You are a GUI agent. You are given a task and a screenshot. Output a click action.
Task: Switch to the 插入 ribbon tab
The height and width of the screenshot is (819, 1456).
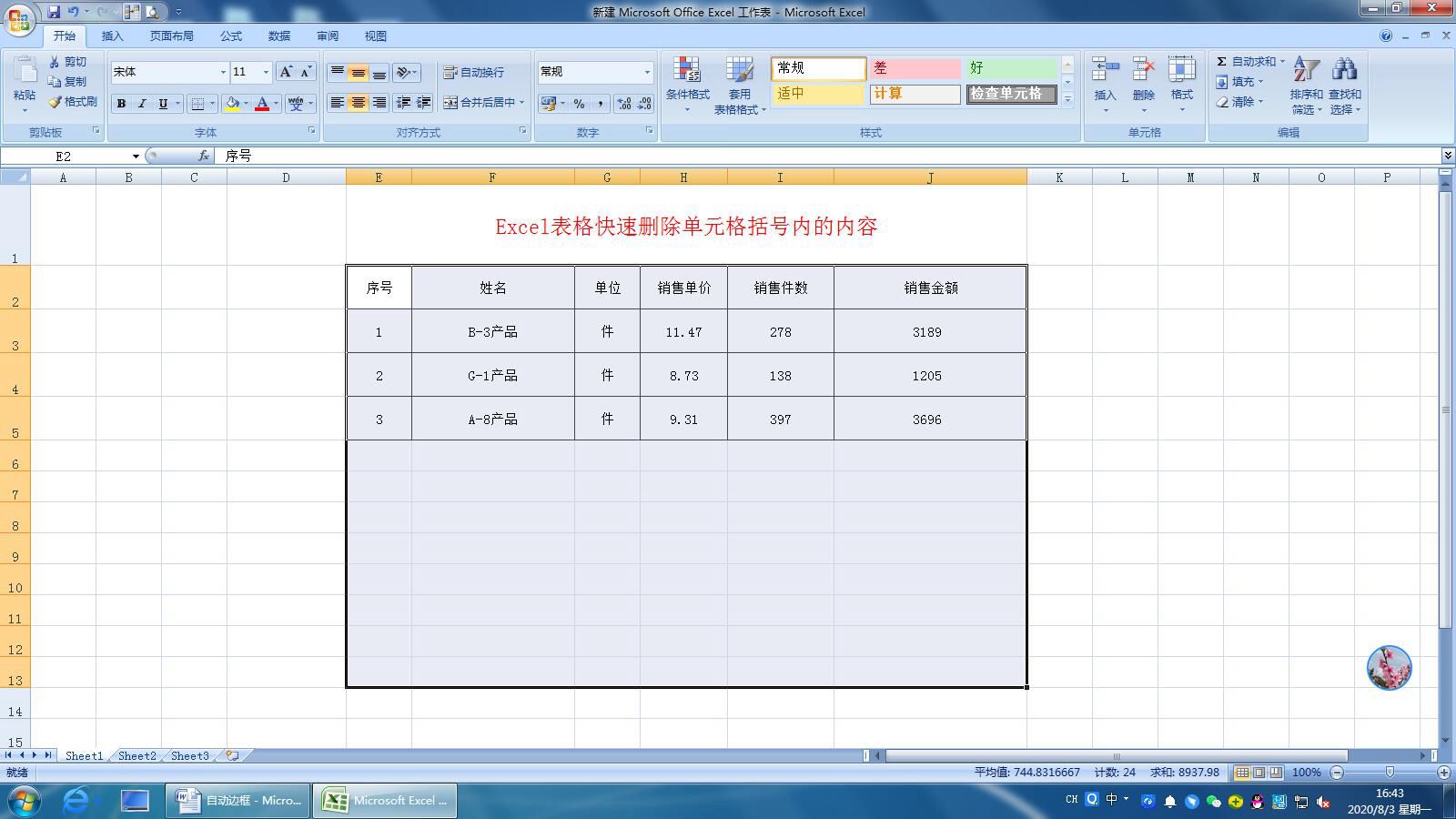point(113,35)
